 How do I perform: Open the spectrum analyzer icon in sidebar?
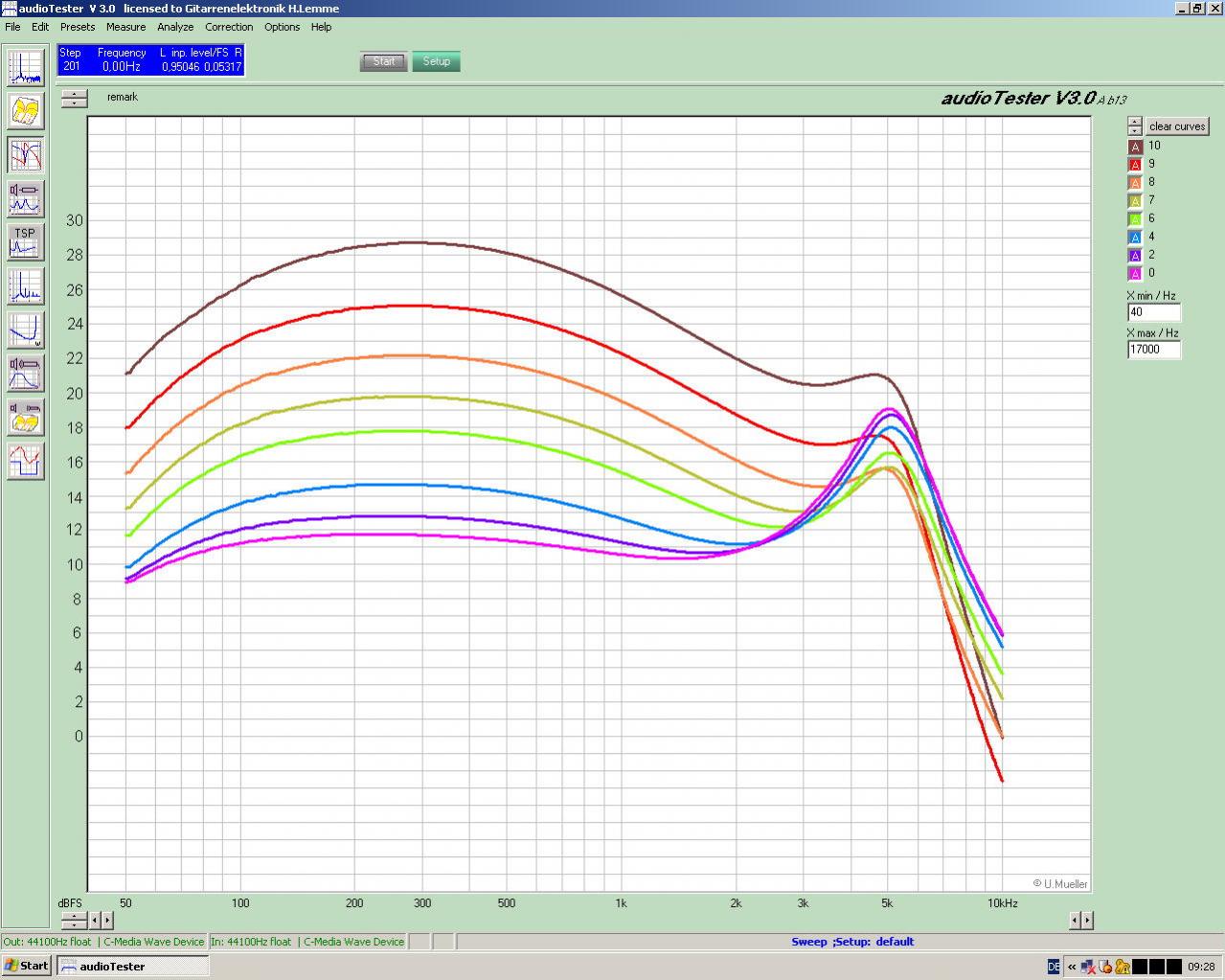click(x=25, y=67)
